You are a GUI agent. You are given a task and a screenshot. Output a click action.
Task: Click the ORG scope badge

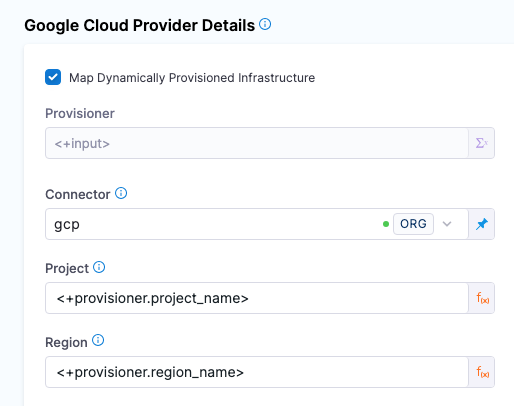click(413, 224)
